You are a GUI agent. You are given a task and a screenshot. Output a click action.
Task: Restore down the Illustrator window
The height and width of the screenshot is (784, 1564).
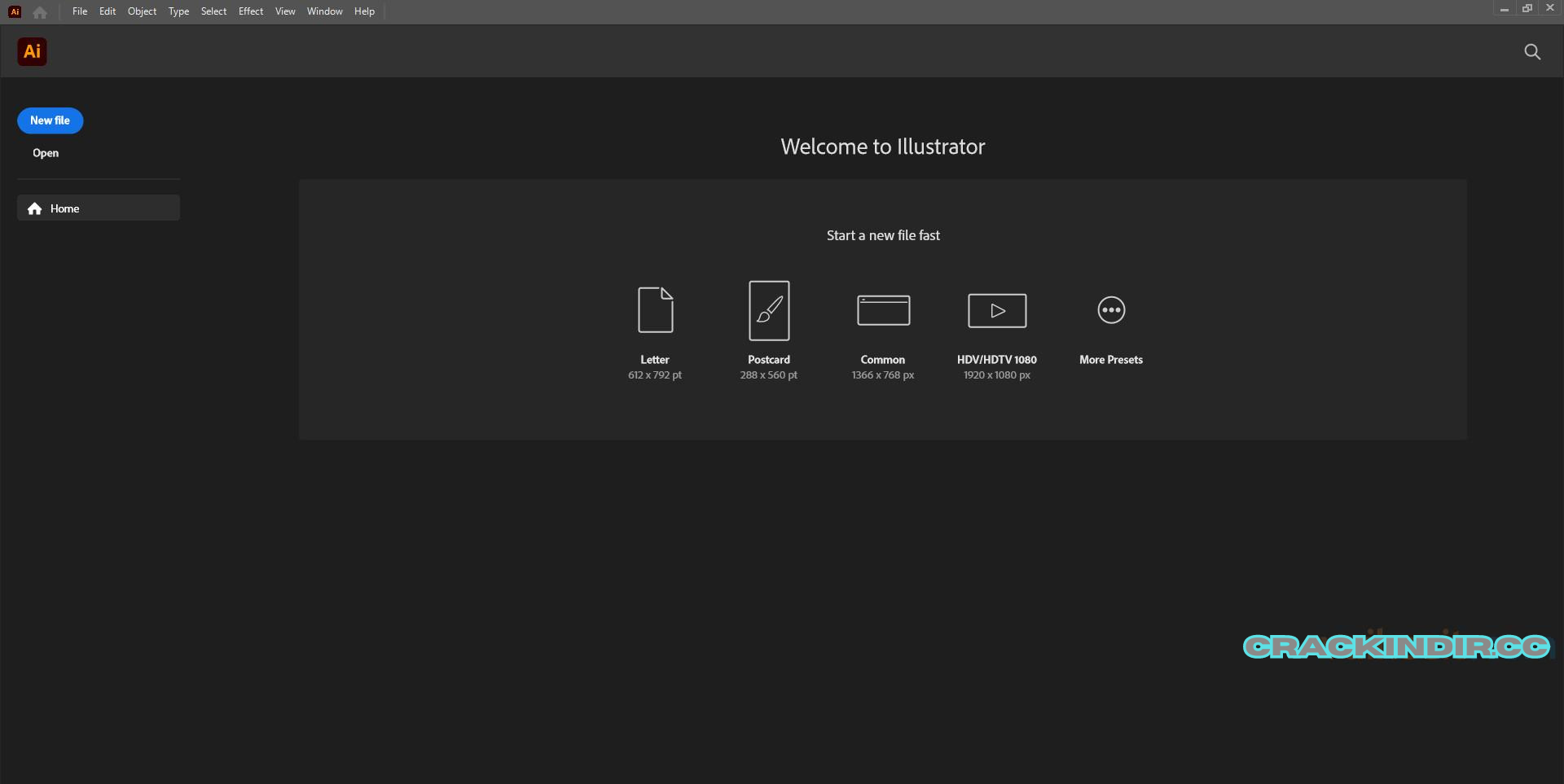[x=1527, y=8]
